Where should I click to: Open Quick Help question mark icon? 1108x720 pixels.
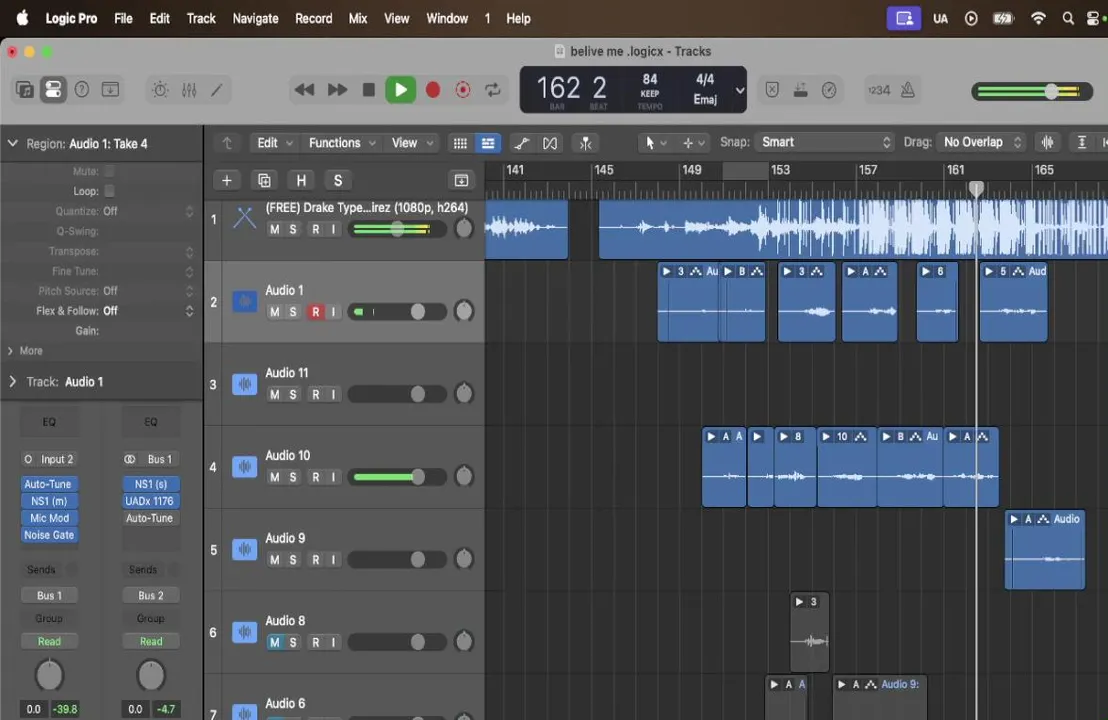click(82, 90)
